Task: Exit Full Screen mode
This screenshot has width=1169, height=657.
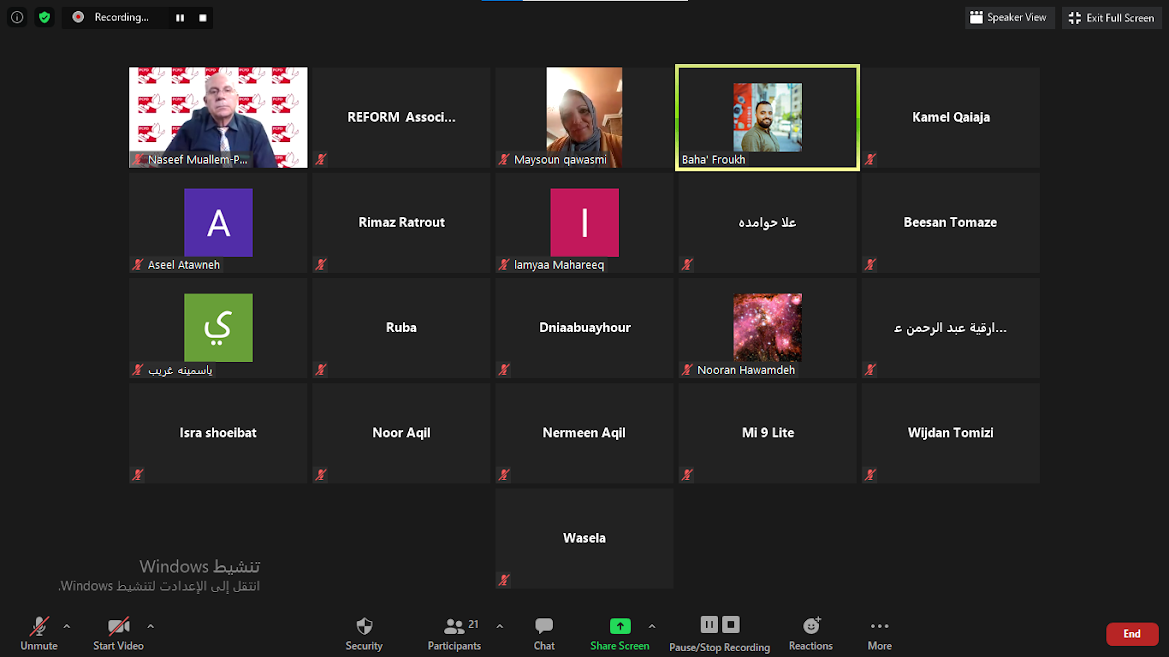Action: coord(1113,18)
